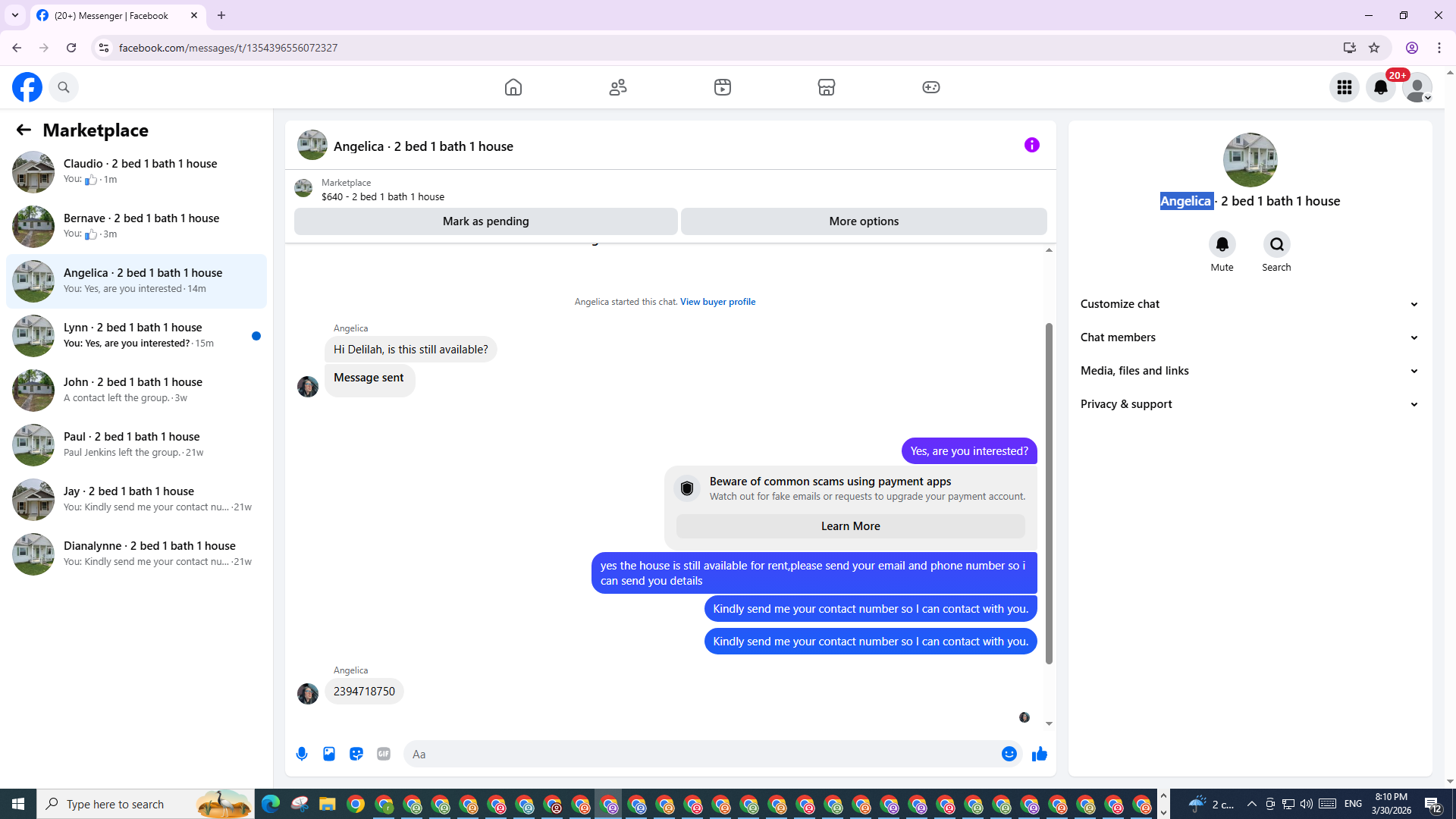Open the emoji picker in the message box
The width and height of the screenshot is (1456, 819).
(1009, 754)
